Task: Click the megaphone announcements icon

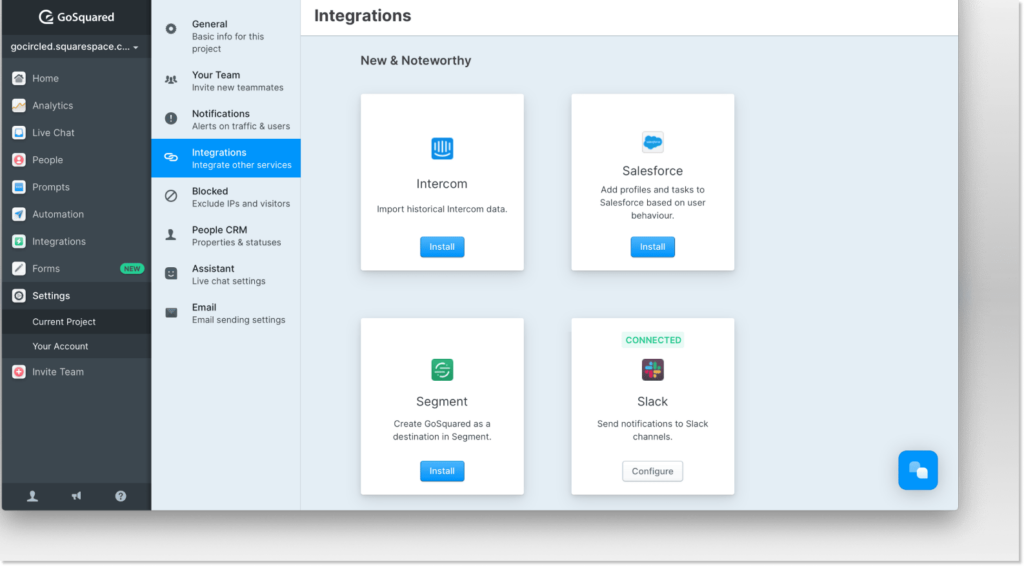Action: tap(76, 496)
